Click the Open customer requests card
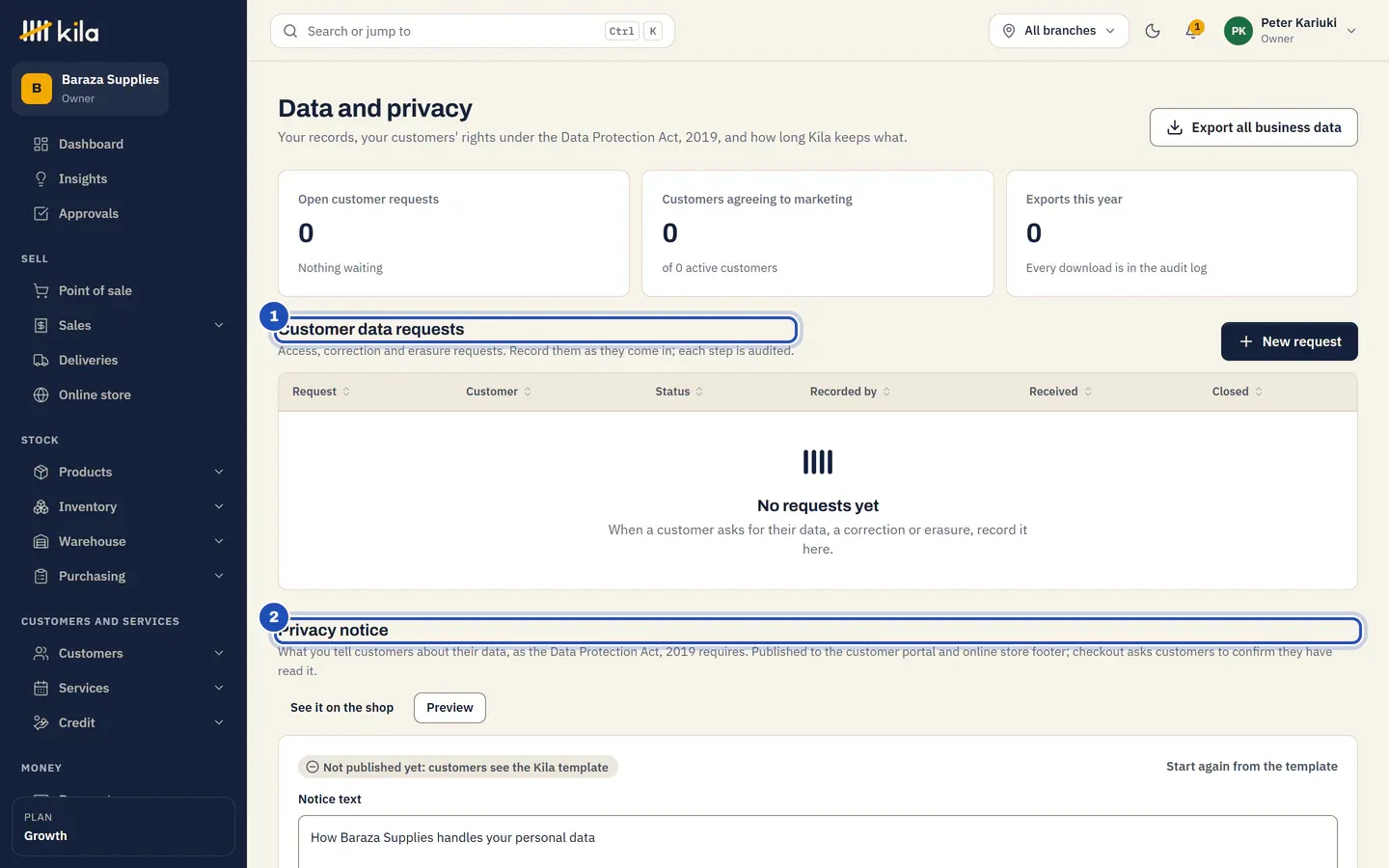Viewport: 1389px width, 868px height. [453, 233]
